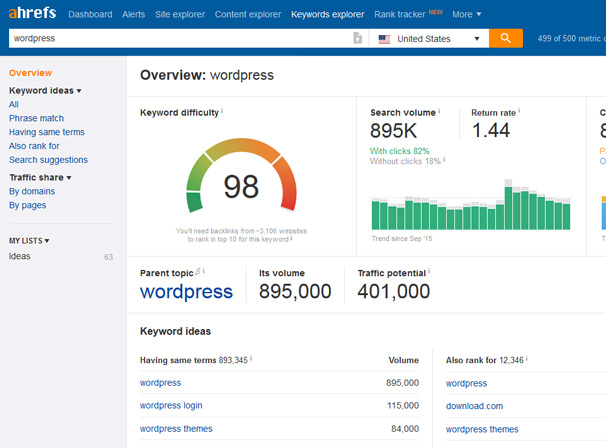Open the Ideas list
Image resolution: width=606 pixels, height=448 pixels.
[19, 256]
